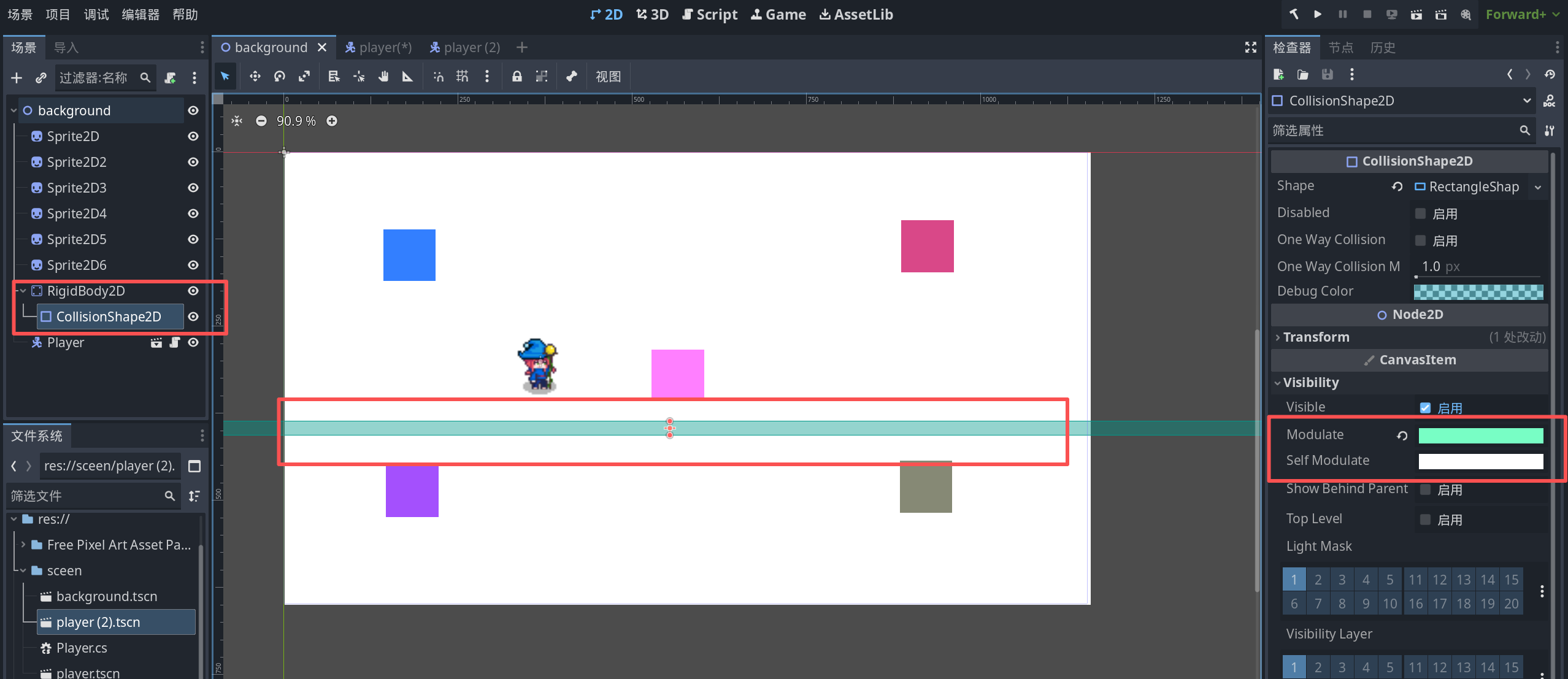The width and height of the screenshot is (1568, 679).
Task: Open skeleton options bone icon
Action: [572, 76]
